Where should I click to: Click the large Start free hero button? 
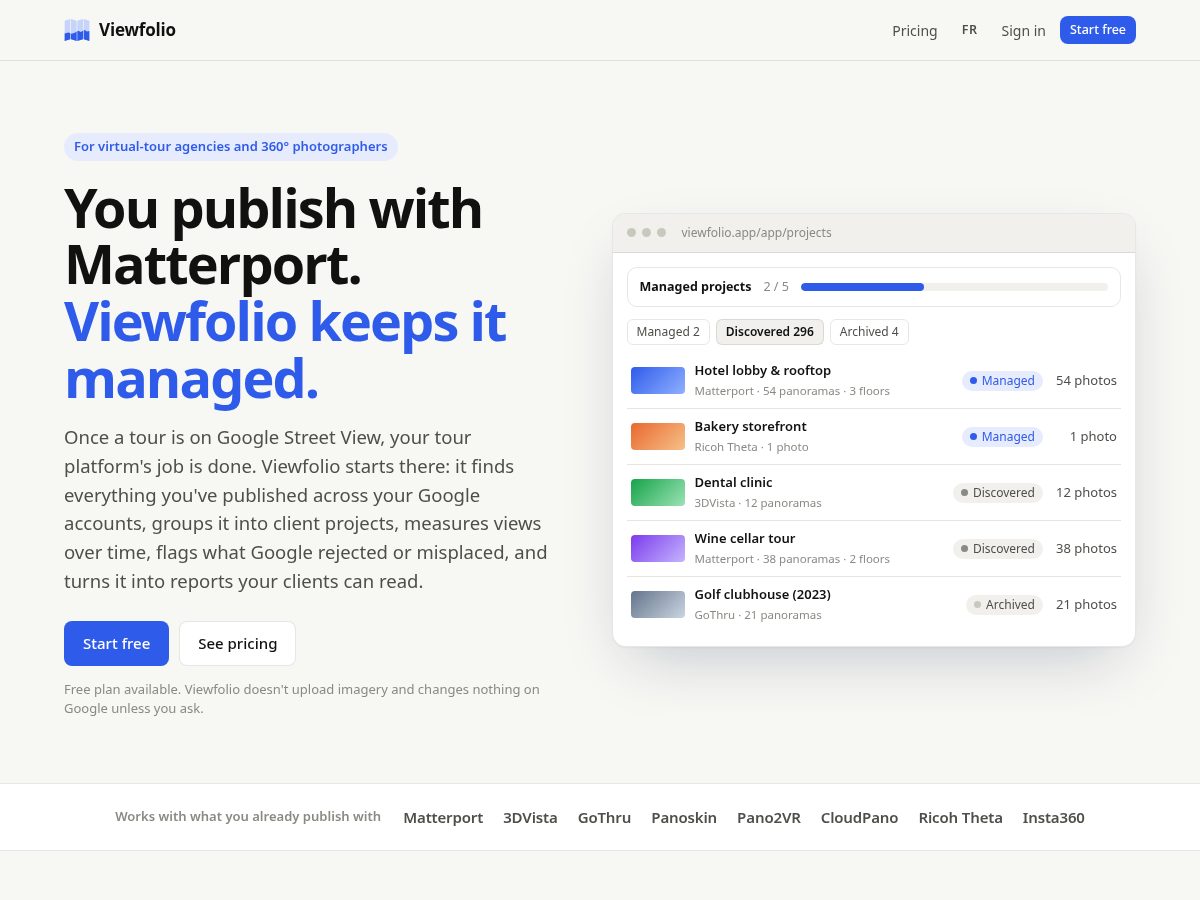point(116,644)
